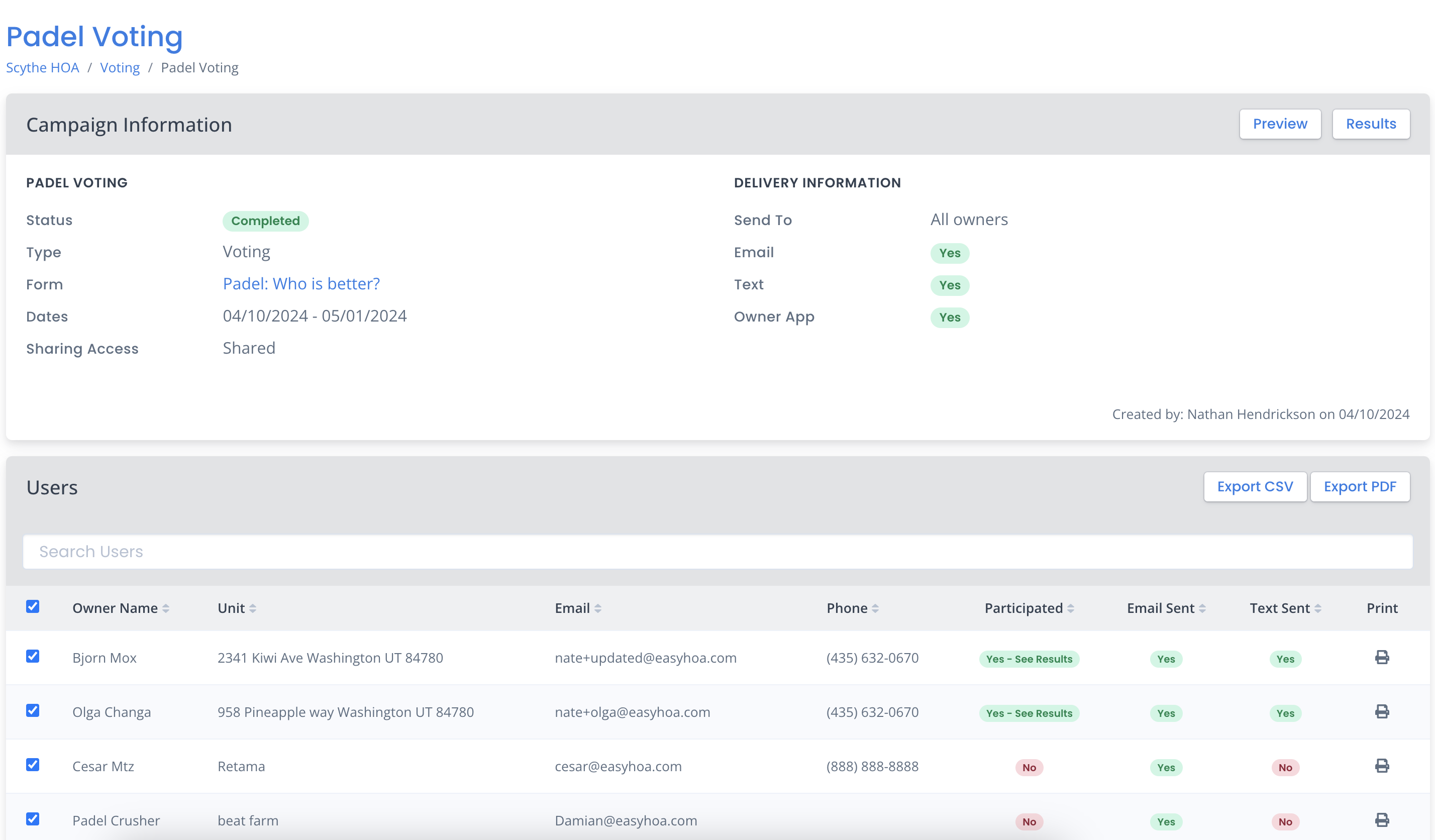Sort by Phone column arrows

[875, 608]
